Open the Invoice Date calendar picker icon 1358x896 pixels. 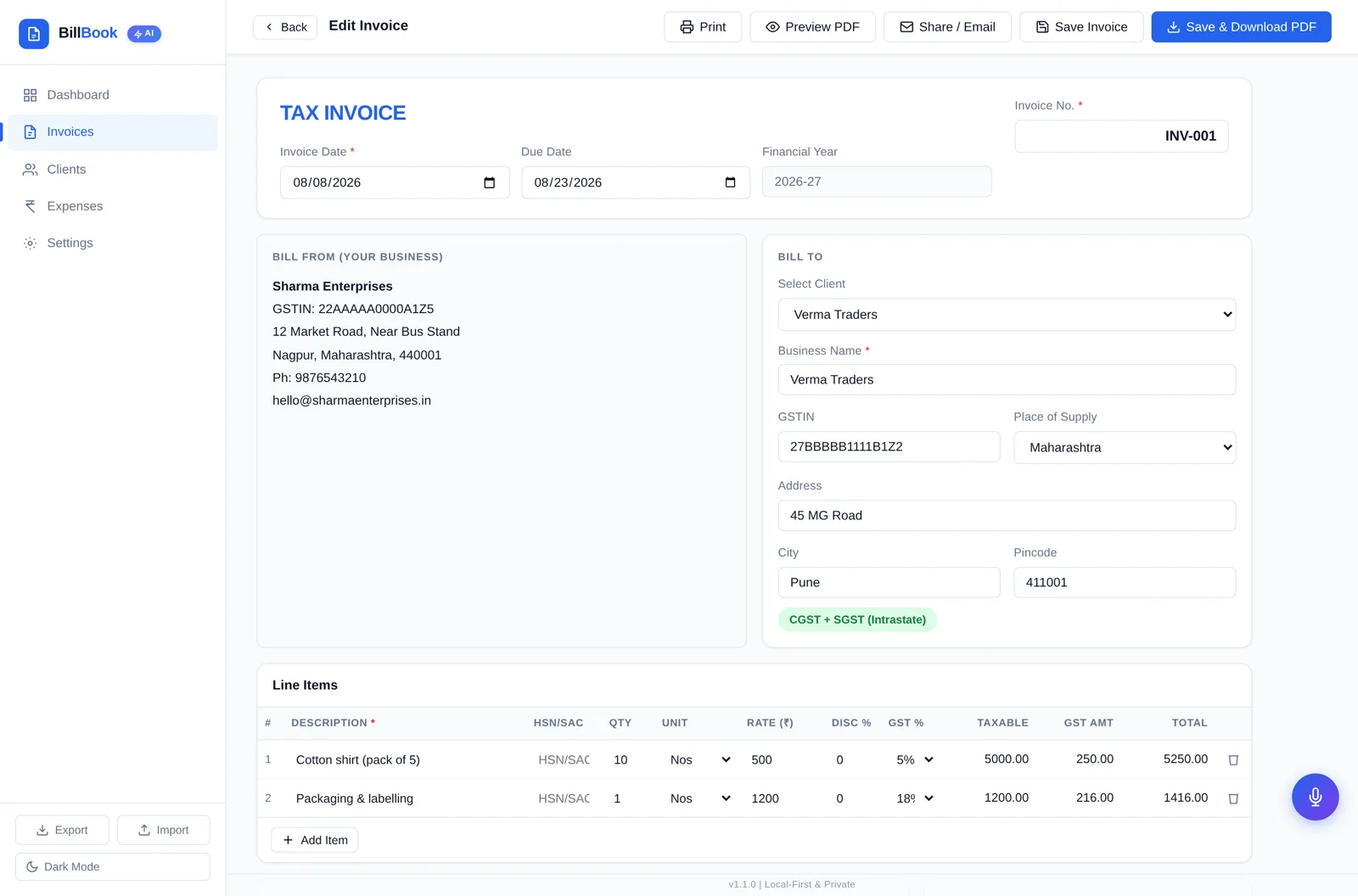489,182
